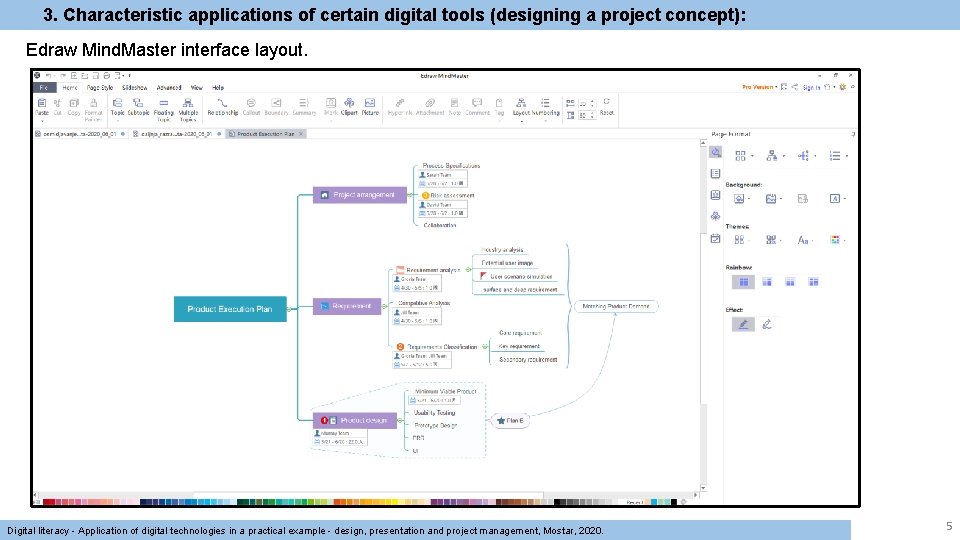This screenshot has width=960, height=540.
Task: Click the Tag tool
Action: coord(499,107)
